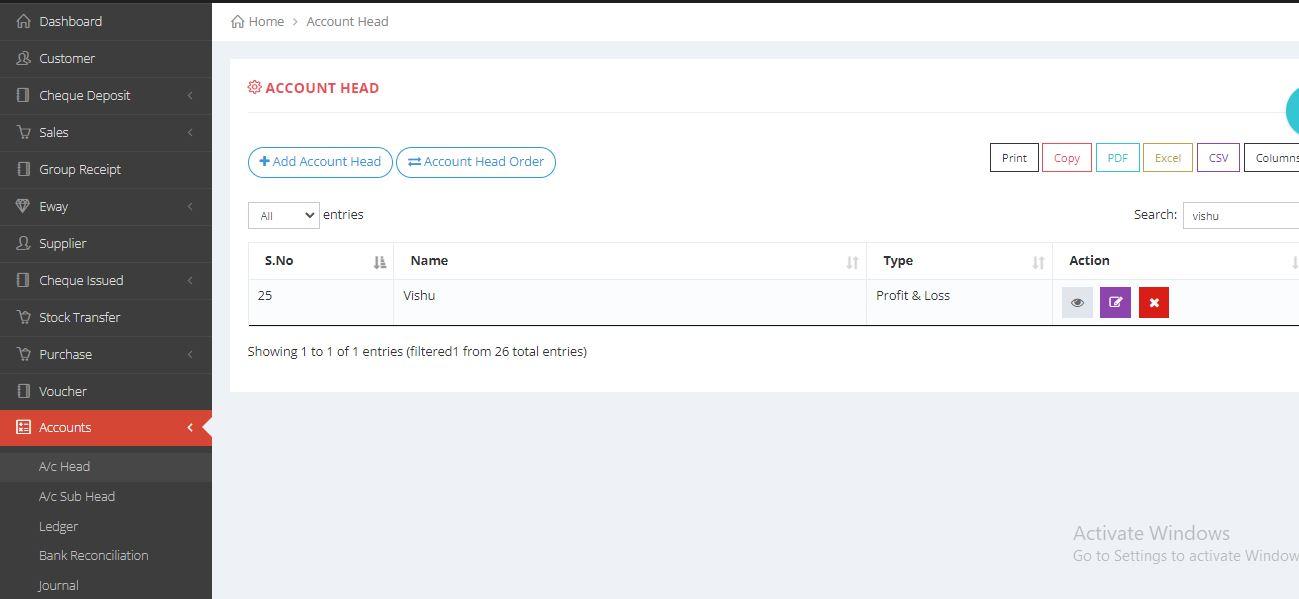Viewport: 1299px width, 599px height.
Task: Export table using the PDF button
Action: (x=1117, y=158)
